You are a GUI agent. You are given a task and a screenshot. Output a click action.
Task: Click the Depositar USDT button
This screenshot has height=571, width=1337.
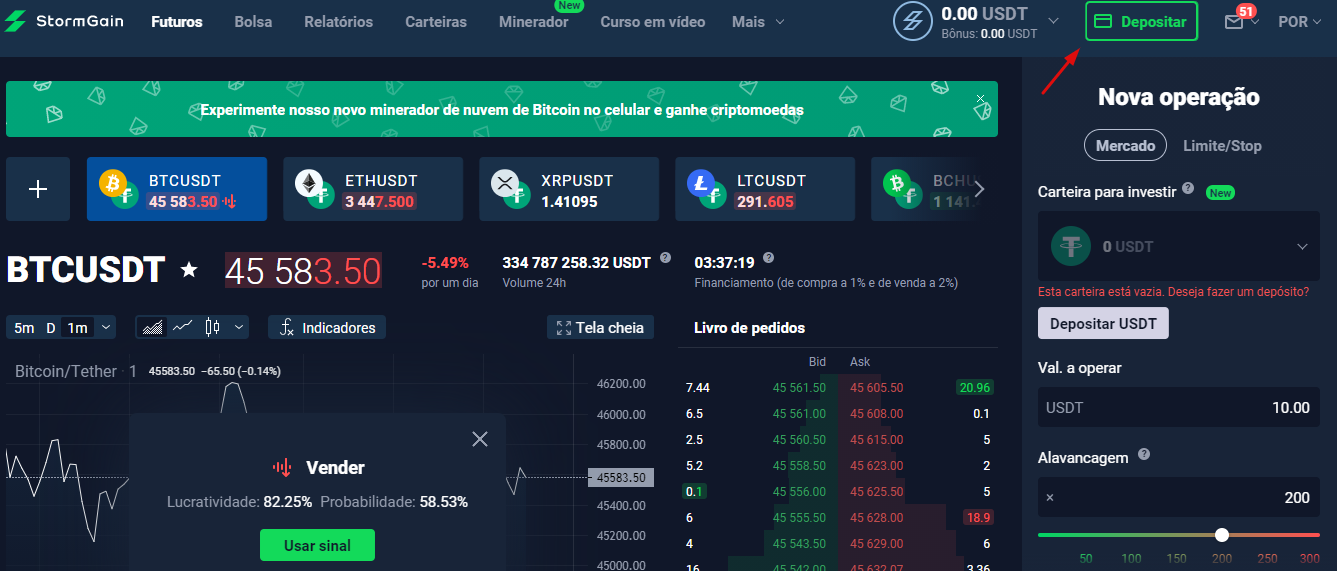pyautogui.click(x=1103, y=323)
